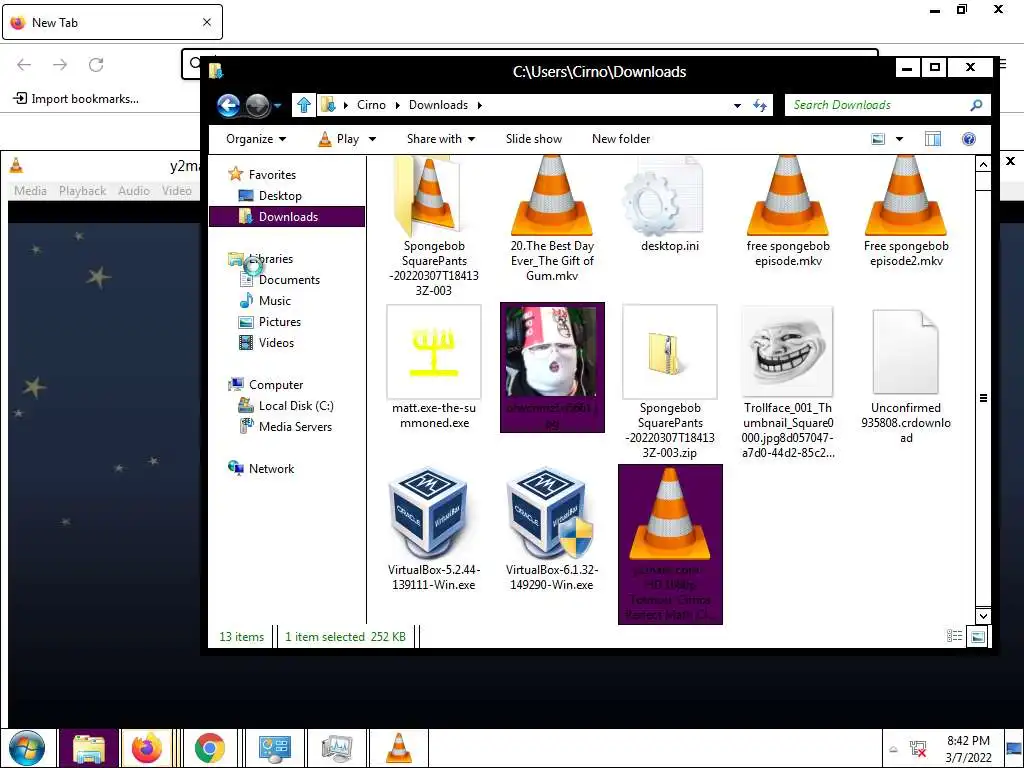Open the Audio menu in VLC

(134, 191)
